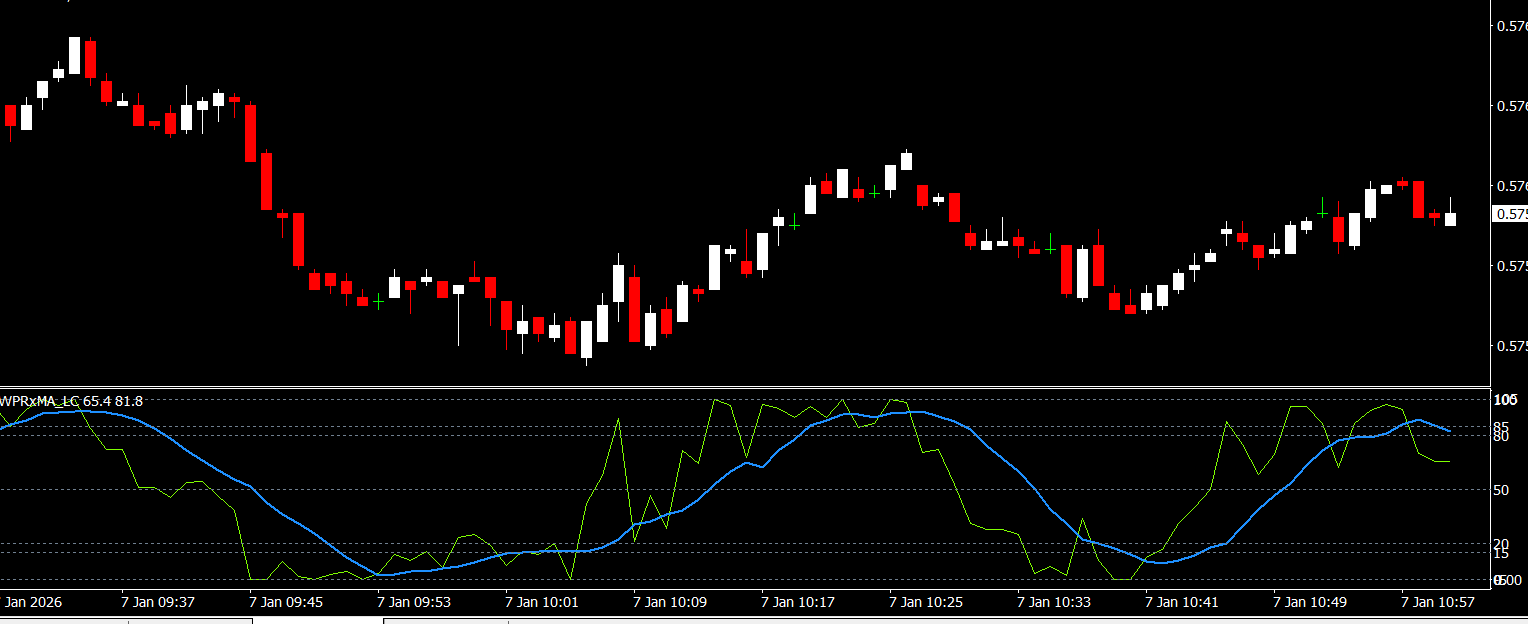1528x624 pixels.
Task: Click the WPRxMA_LC indicator label
Action: tap(72, 401)
